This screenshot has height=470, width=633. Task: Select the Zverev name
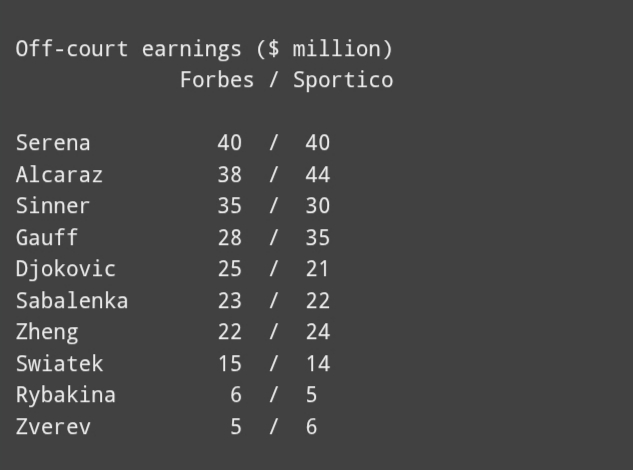click(x=53, y=427)
